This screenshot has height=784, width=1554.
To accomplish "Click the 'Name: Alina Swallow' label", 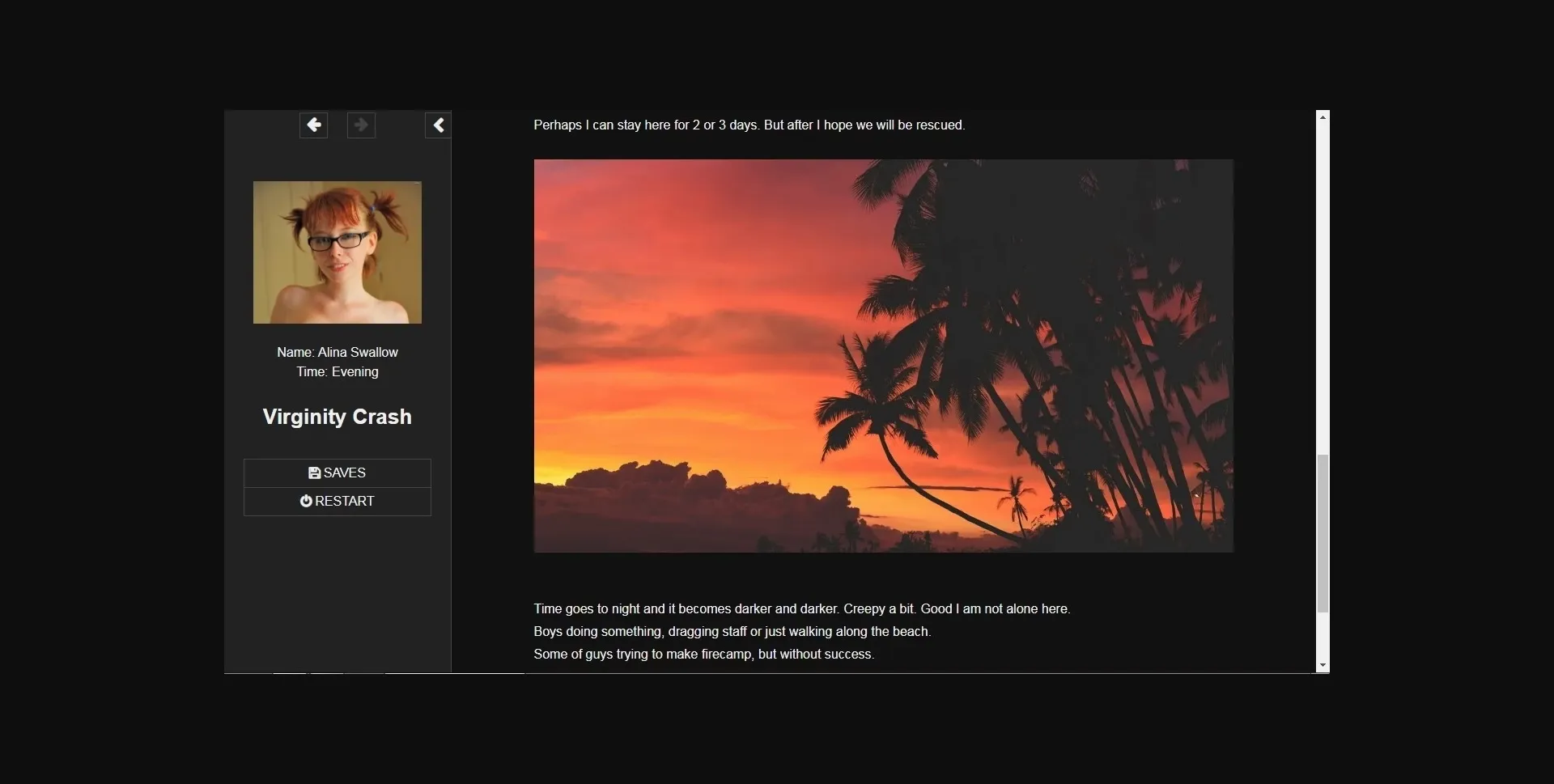I will pyautogui.click(x=338, y=353).
